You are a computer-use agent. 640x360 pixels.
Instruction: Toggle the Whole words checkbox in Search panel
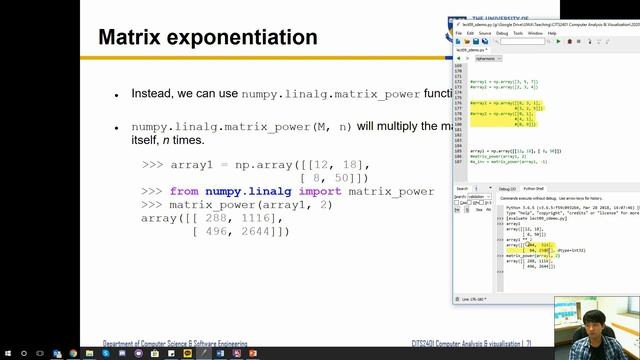470,203
